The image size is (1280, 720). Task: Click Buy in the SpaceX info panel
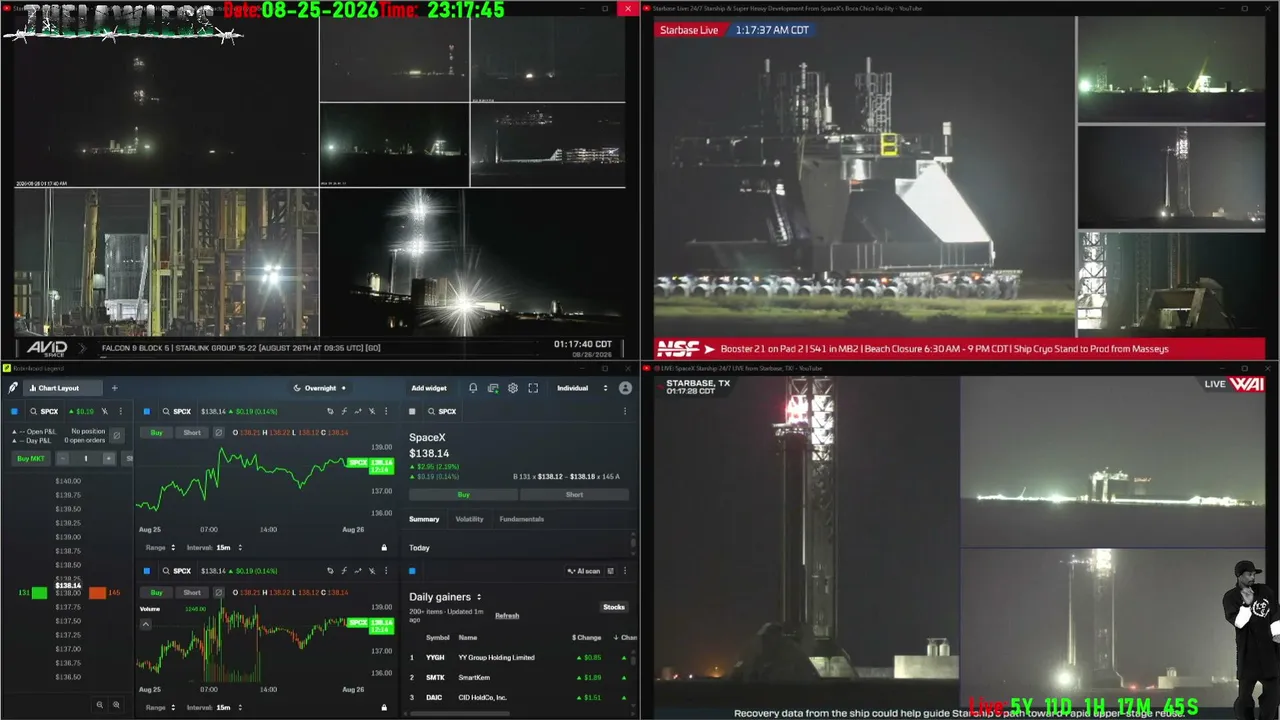(x=463, y=495)
